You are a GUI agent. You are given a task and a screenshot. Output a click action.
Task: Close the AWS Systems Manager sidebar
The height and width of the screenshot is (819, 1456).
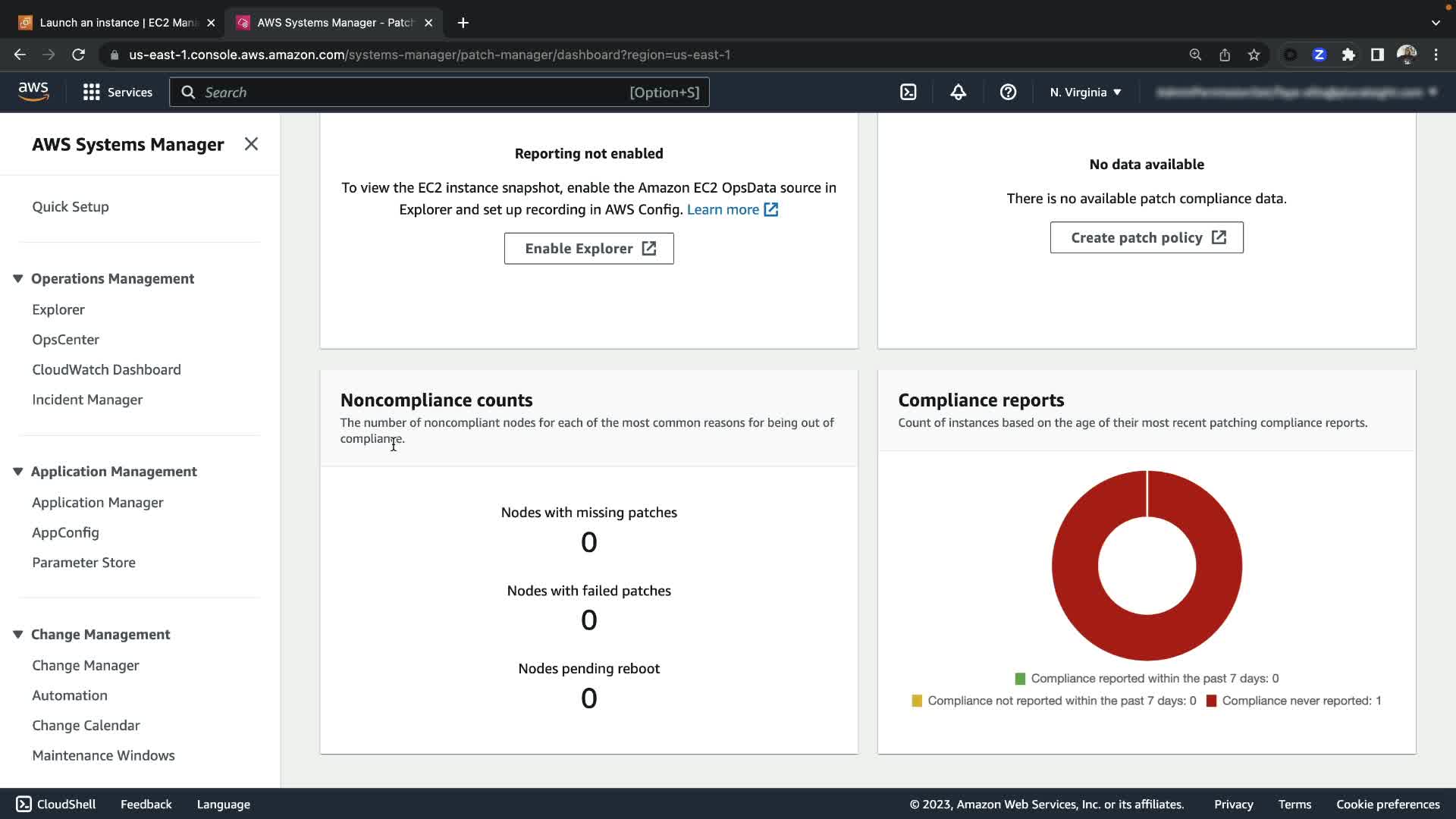(251, 144)
